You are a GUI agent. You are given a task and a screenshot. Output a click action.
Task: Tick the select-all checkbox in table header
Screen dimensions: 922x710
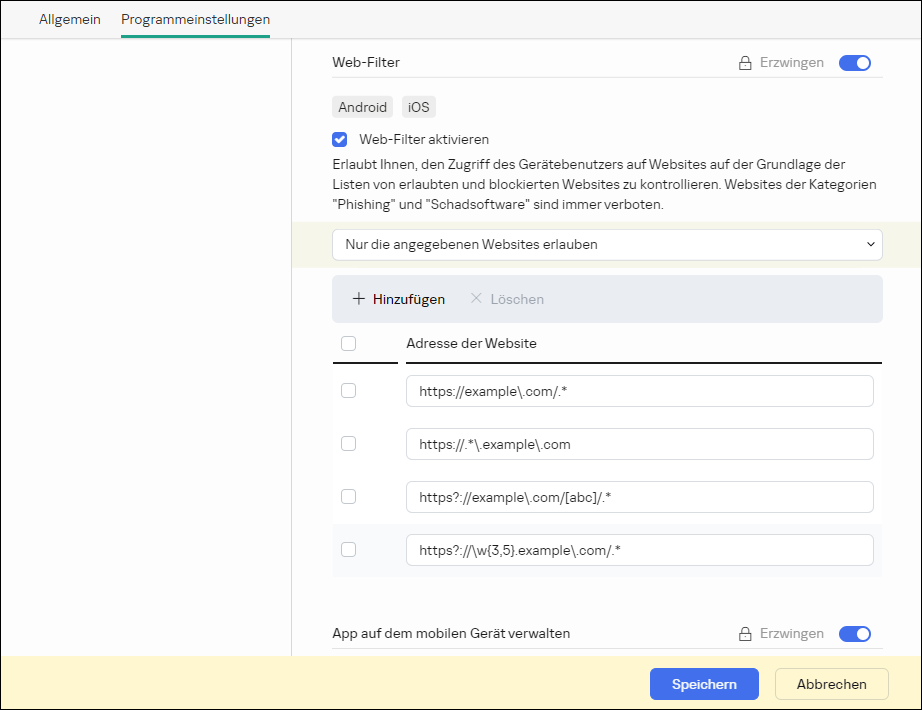(x=348, y=344)
